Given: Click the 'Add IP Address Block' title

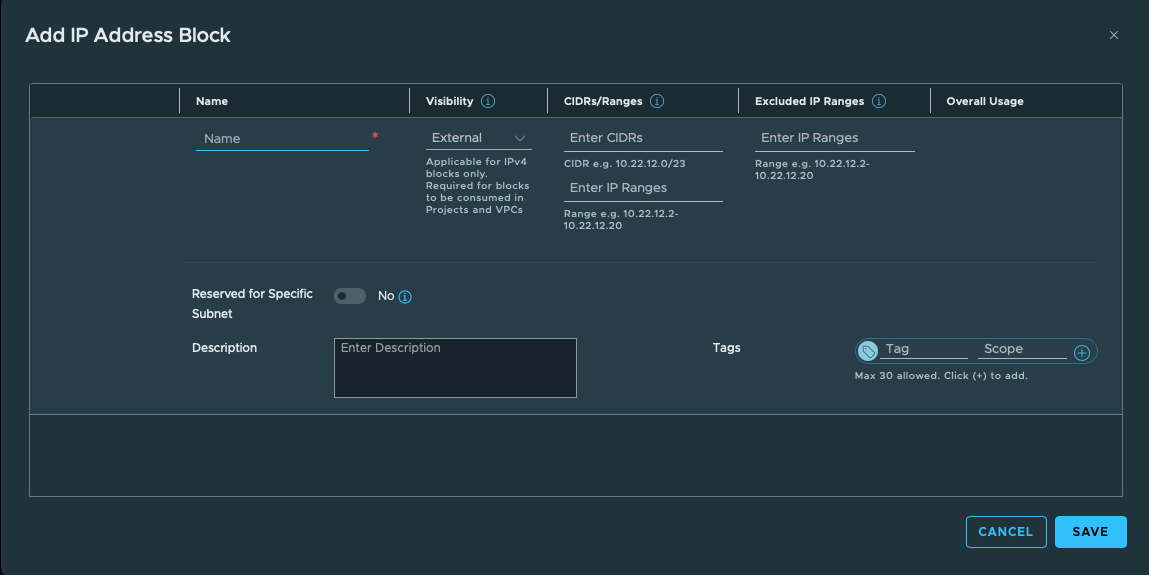Looking at the screenshot, I should point(128,35).
